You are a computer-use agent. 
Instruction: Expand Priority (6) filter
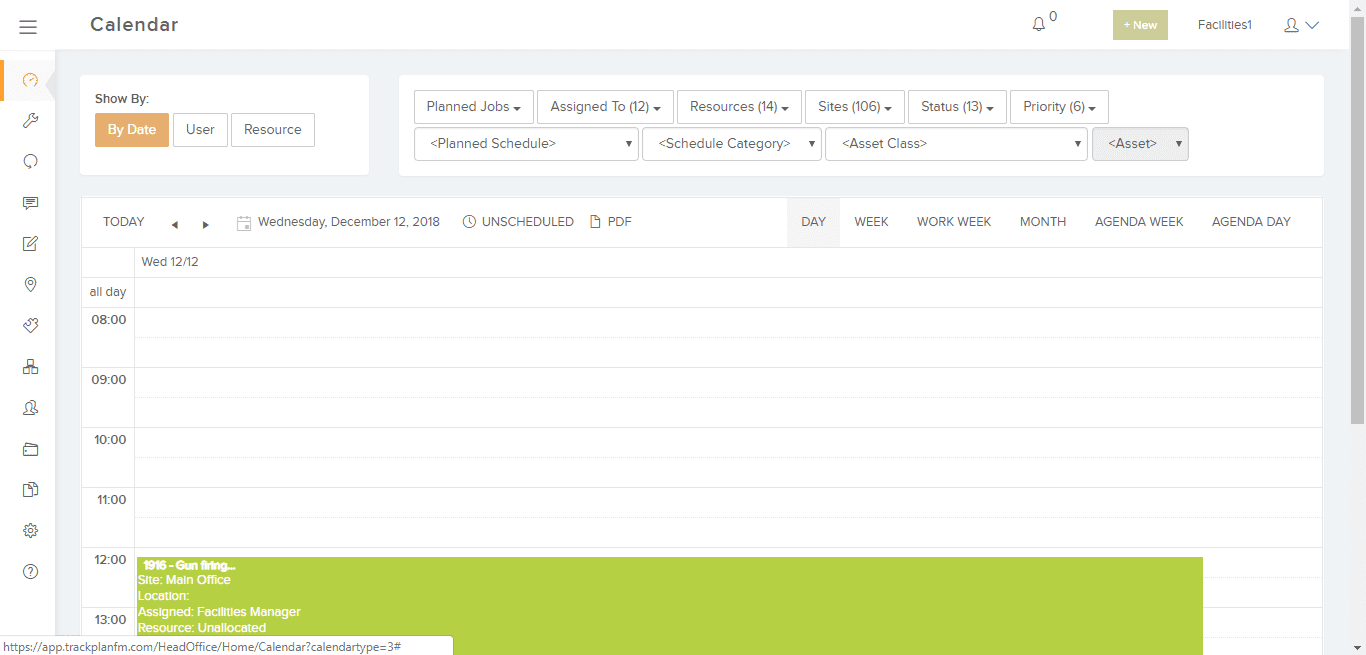1059,107
